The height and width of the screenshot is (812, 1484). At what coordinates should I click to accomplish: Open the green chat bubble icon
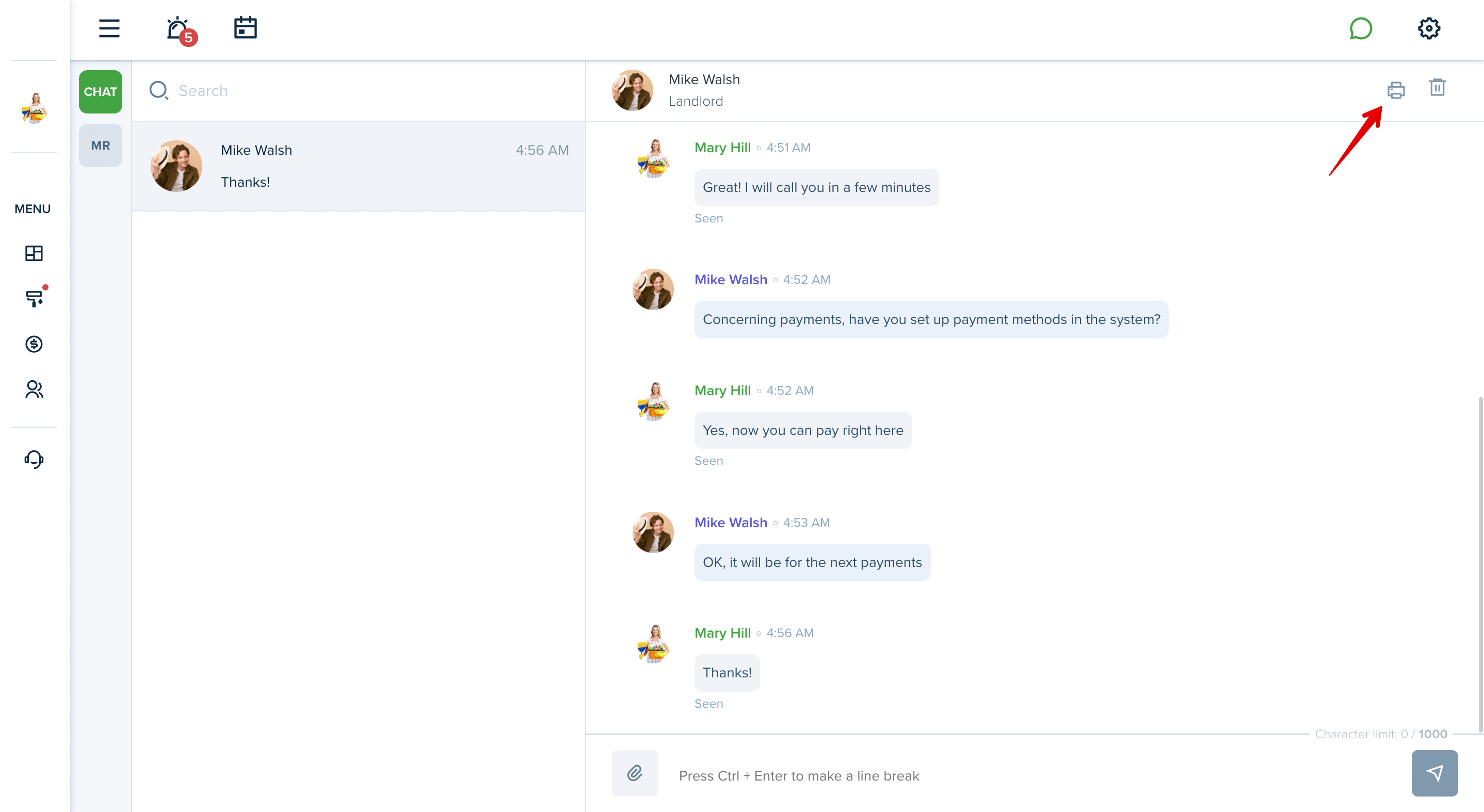[1361, 28]
